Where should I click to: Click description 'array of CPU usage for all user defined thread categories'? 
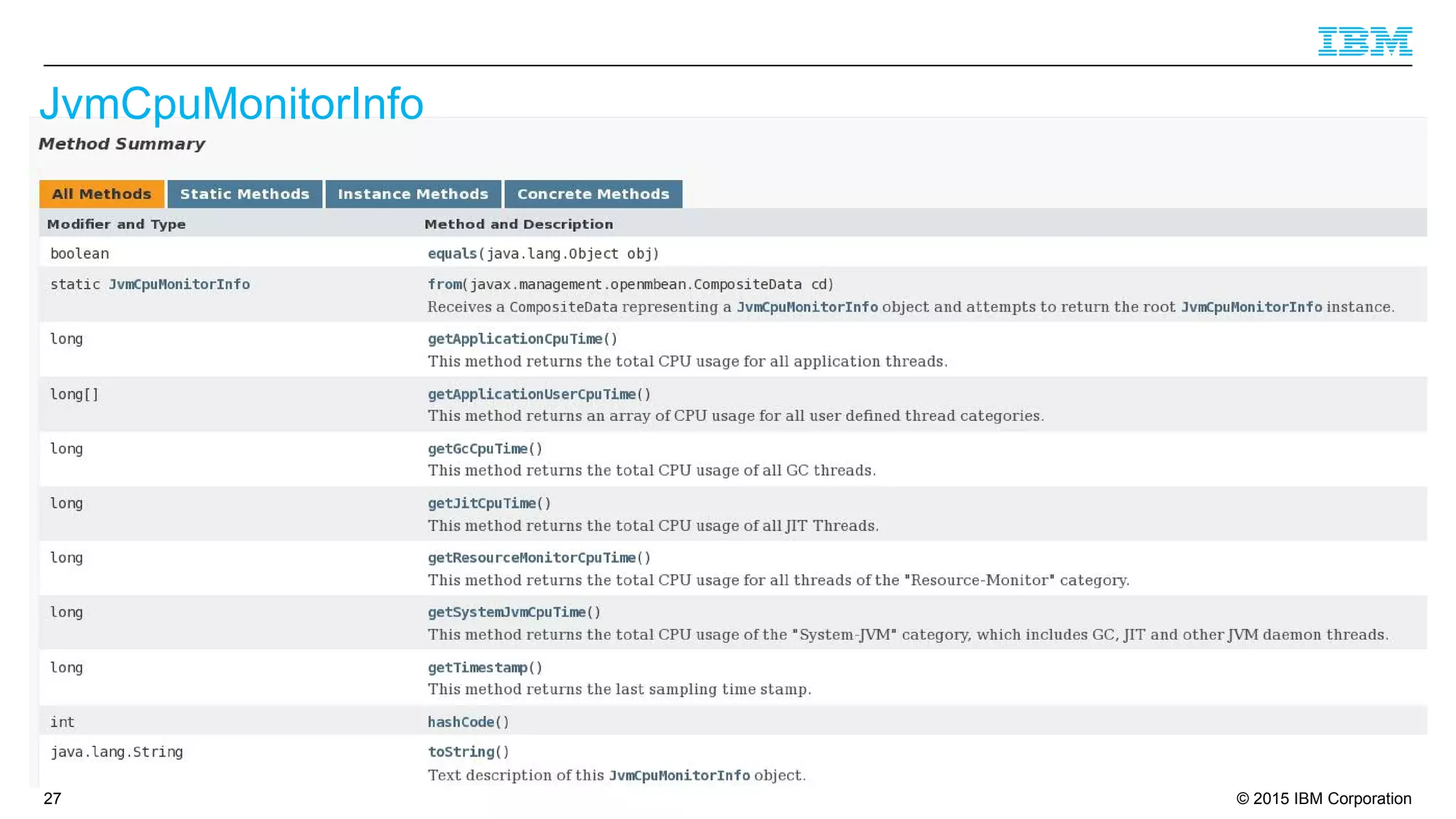(736, 416)
